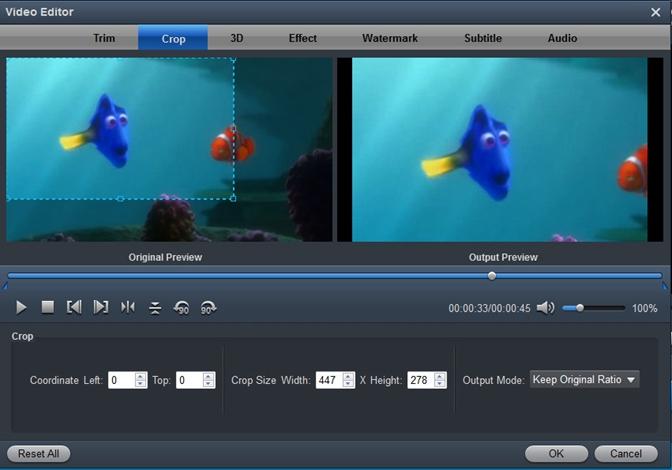Click the timeline end trim marker
The image size is (672, 470).
point(665,286)
